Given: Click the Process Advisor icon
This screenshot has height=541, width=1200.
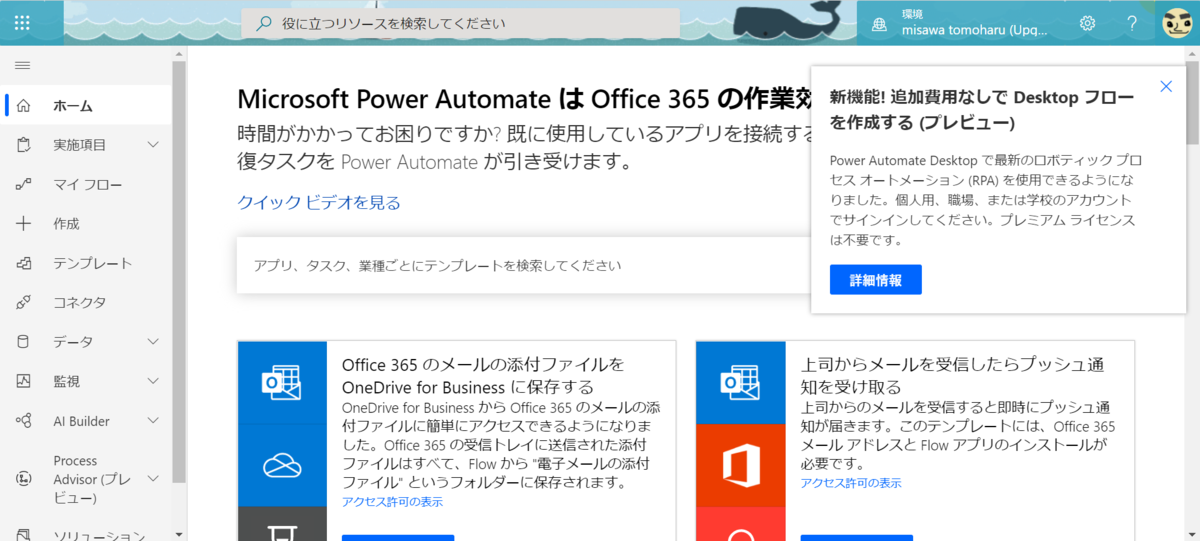Looking at the screenshot, I should (24, 479).
